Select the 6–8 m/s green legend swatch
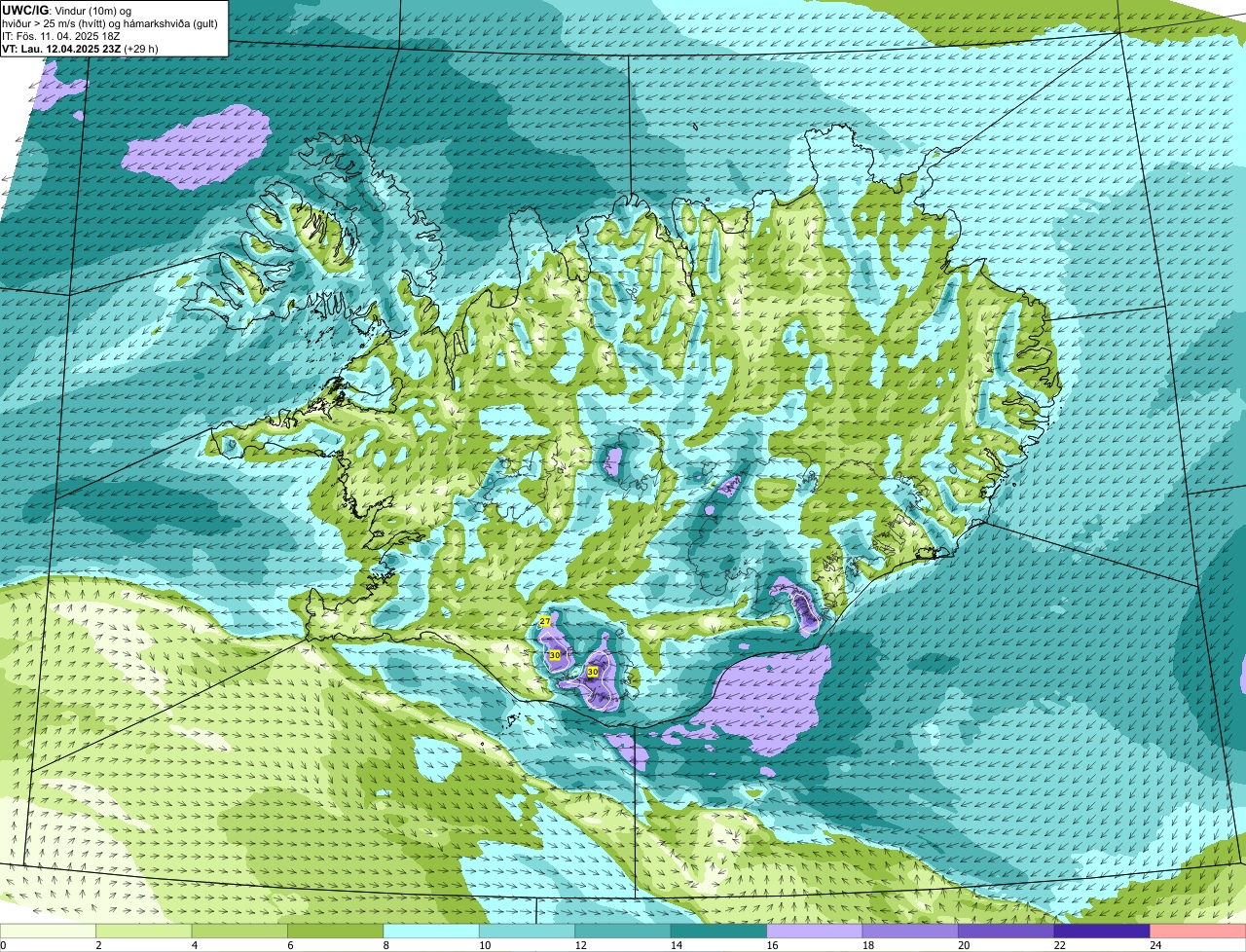 coord(336,931)
